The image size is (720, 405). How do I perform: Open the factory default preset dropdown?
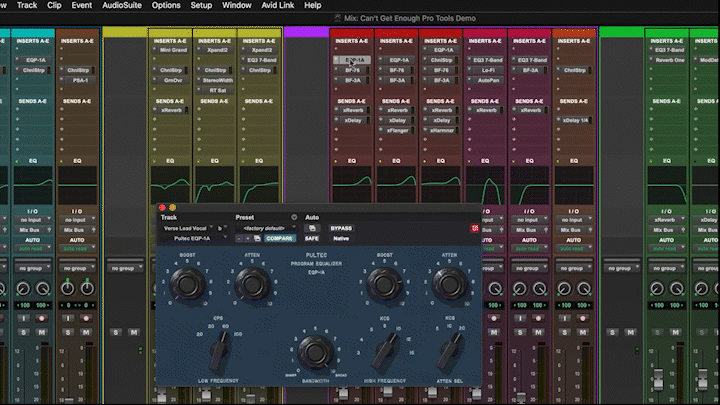pos(266,228)
